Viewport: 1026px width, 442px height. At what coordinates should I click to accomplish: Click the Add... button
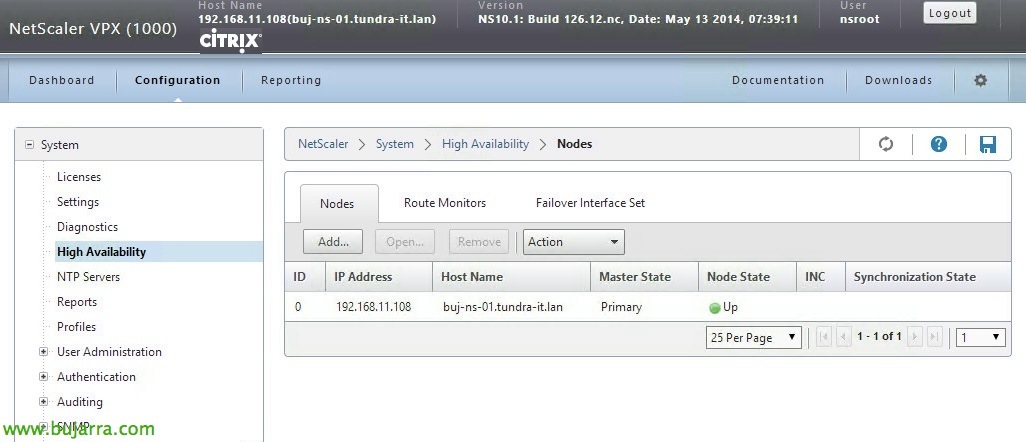click(333, 242)
